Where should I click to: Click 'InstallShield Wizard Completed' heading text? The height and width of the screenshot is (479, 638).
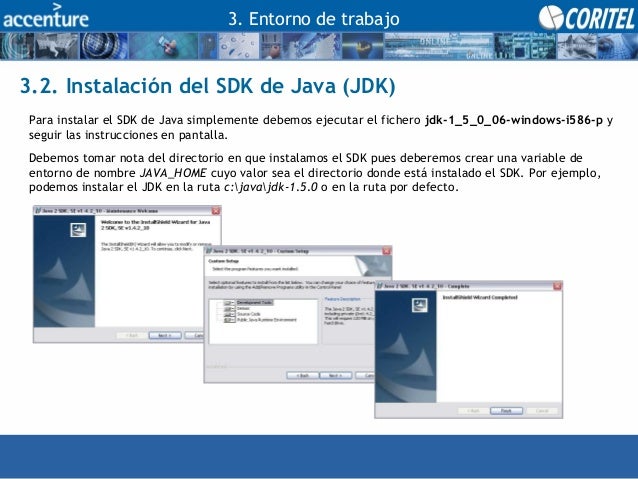480,297
